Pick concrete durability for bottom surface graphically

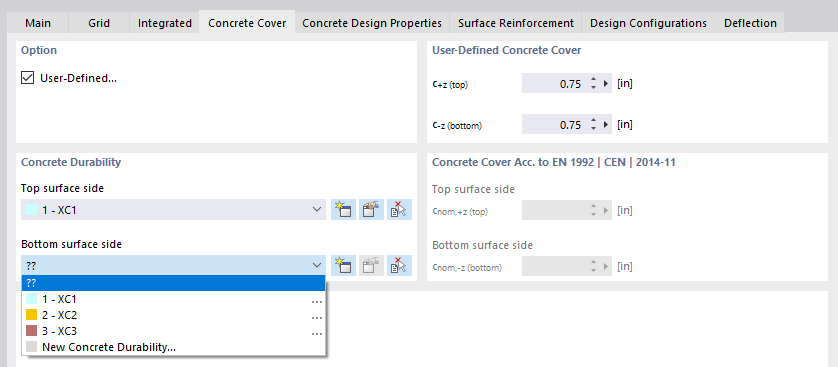point(400,266)
